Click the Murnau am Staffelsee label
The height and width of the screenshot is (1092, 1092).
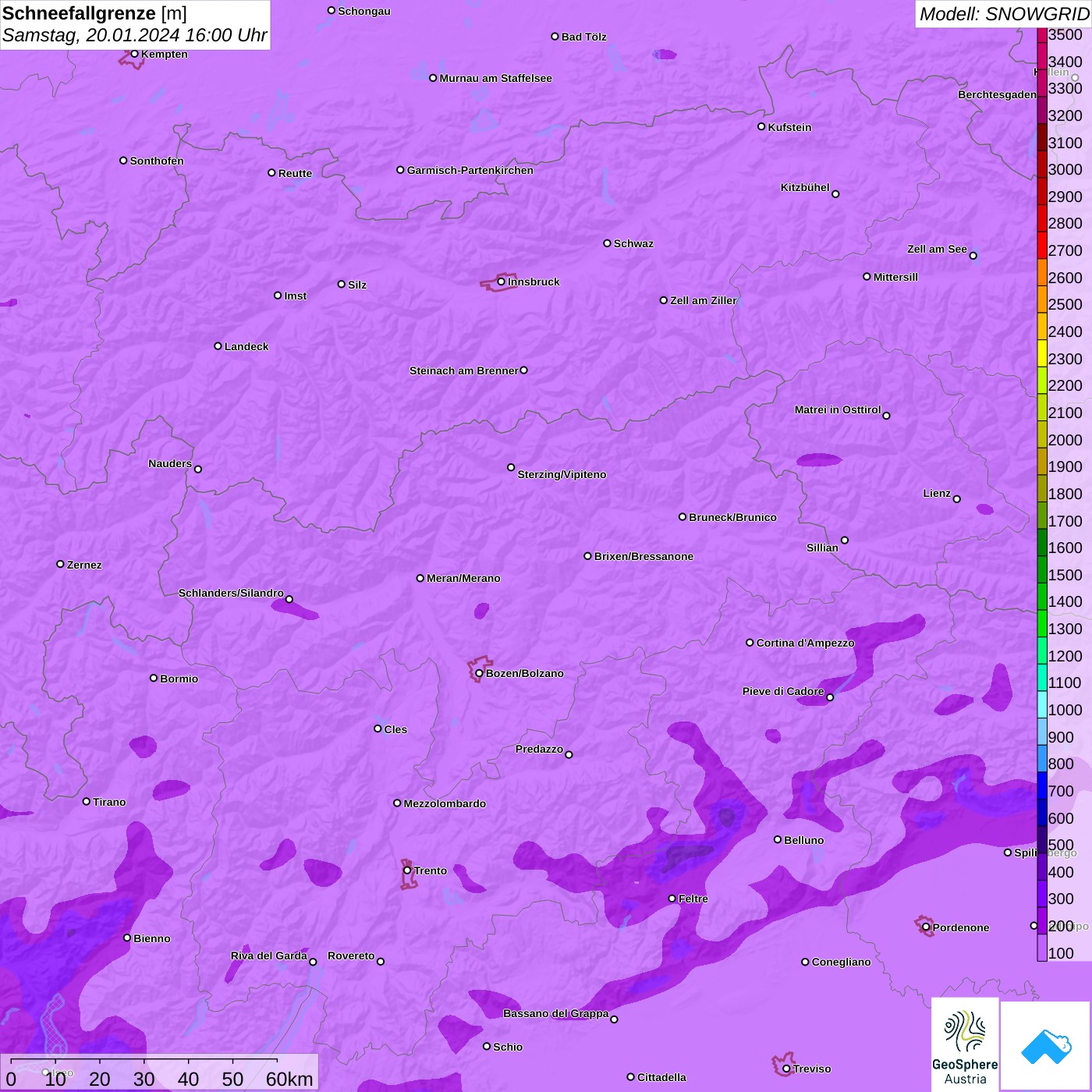(x=495, y=78)
